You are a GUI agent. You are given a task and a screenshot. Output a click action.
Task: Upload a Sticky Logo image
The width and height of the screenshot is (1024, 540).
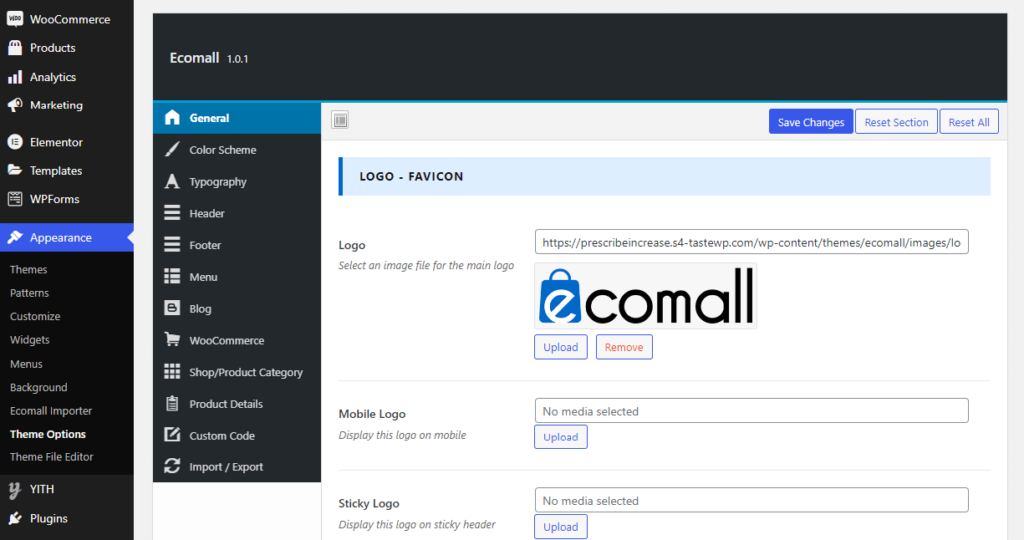click(x=560, y=527)
